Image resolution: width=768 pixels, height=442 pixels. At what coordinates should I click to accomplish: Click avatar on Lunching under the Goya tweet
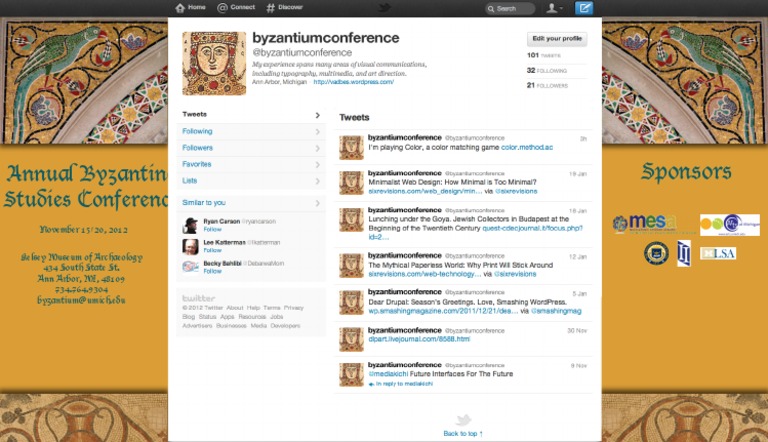coord(351,220)
